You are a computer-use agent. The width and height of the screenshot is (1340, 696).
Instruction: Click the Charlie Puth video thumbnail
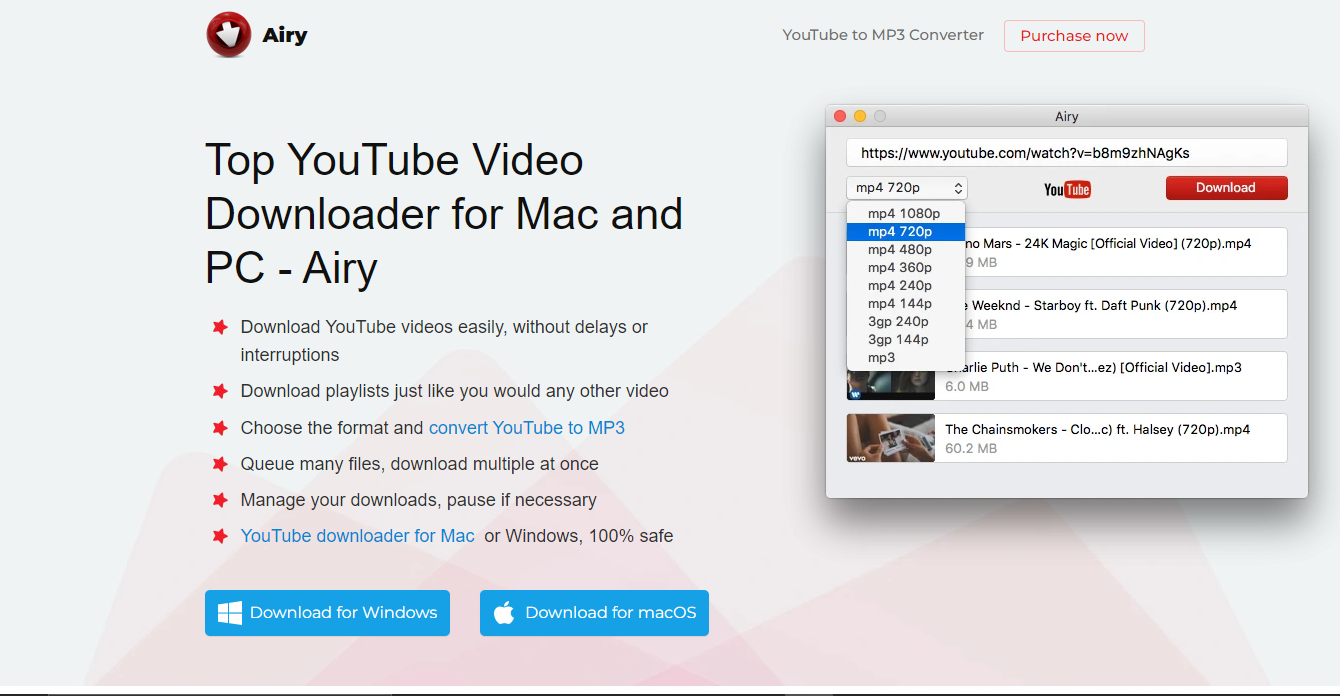click(890, 384)
